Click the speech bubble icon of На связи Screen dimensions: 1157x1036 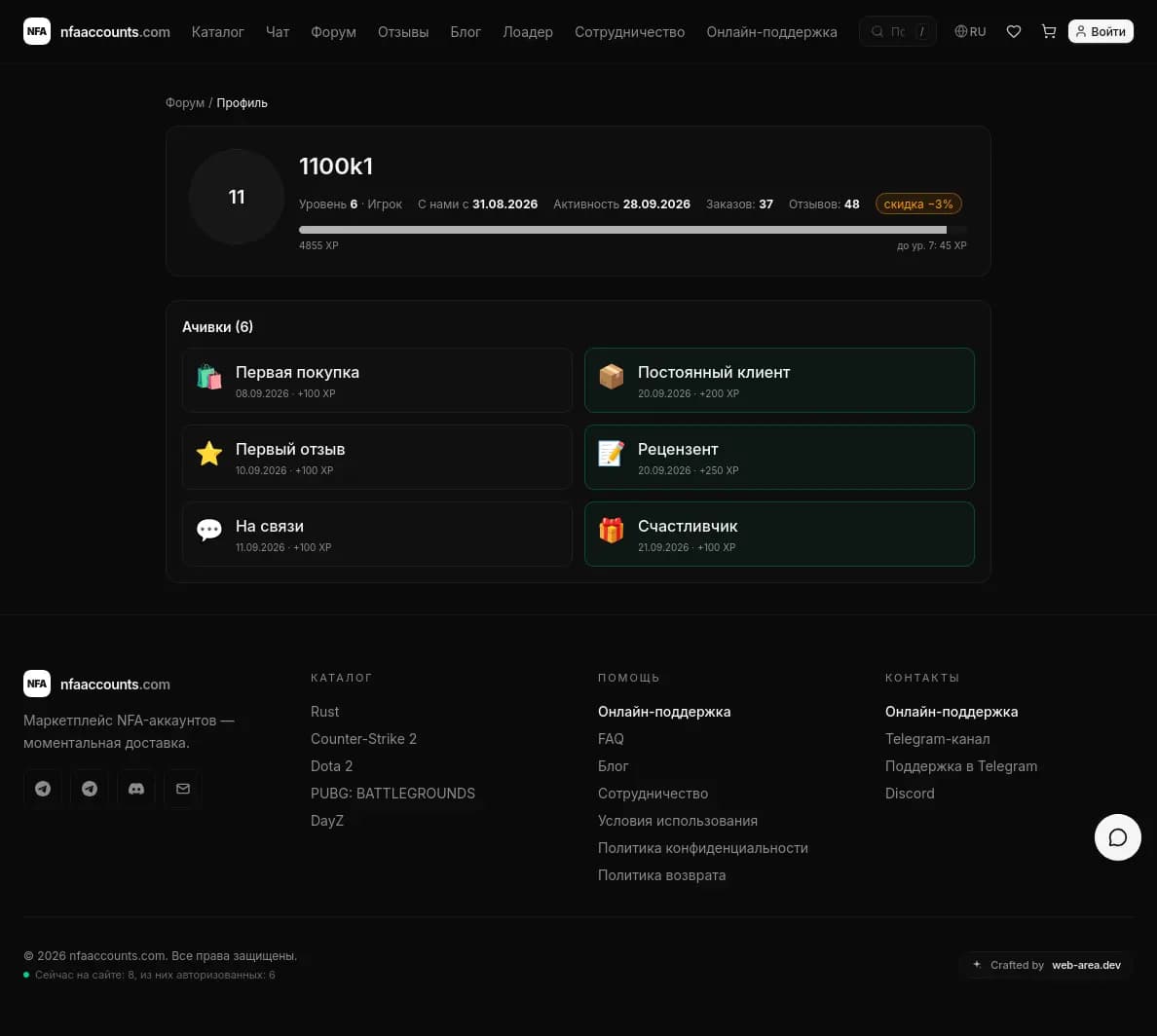pos(208,530)
